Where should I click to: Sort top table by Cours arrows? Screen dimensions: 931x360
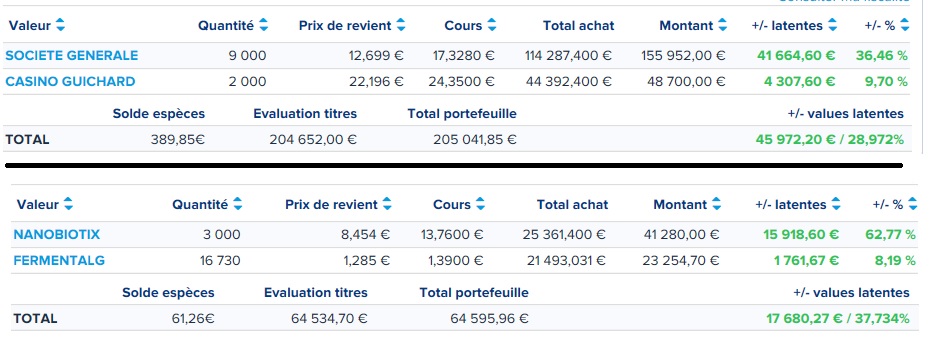coord(492,26)
